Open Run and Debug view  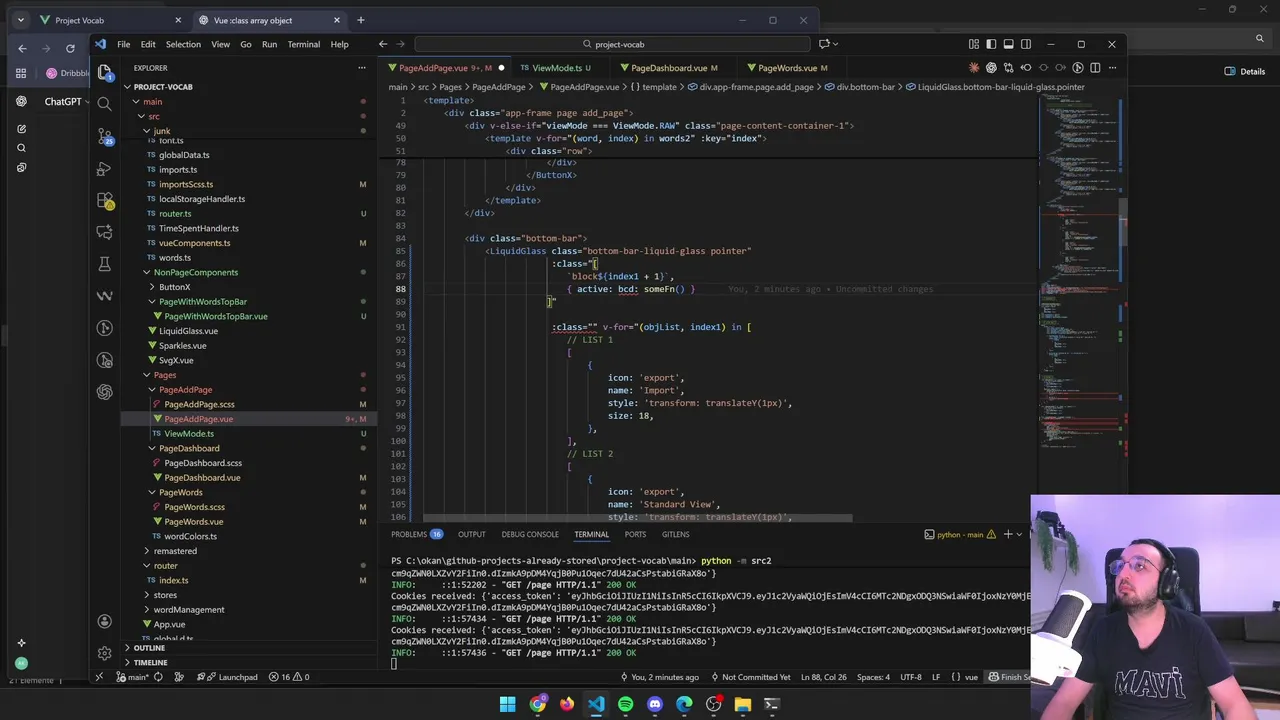tap(104, 168)
